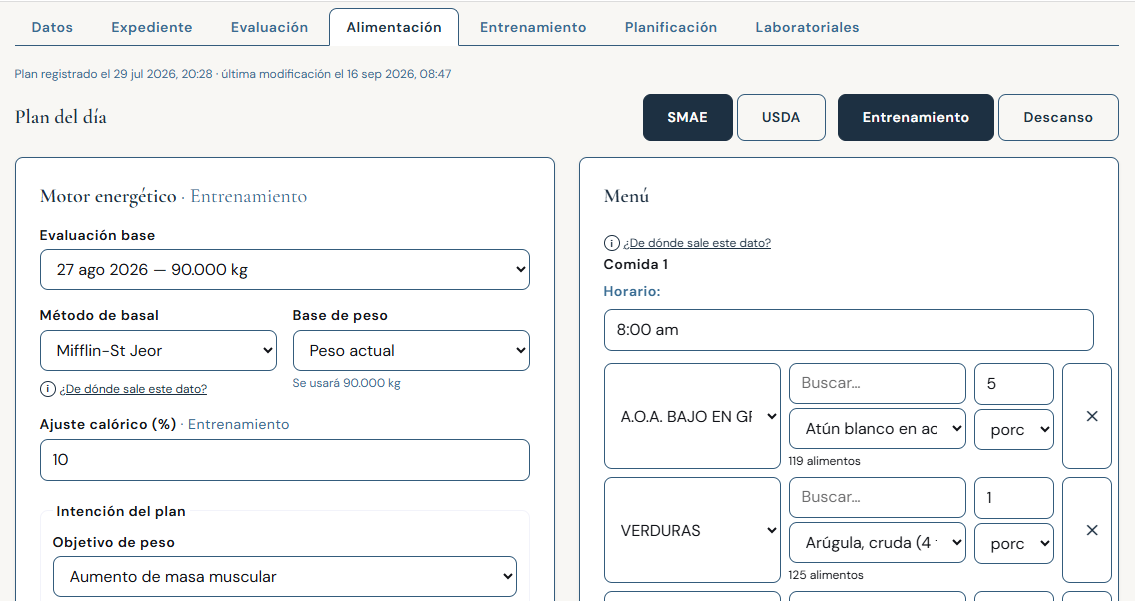Click the Buscar field in the Atún blanco row
The width and height of the screenshot is (1135, 601).
(x=877, y=383)
